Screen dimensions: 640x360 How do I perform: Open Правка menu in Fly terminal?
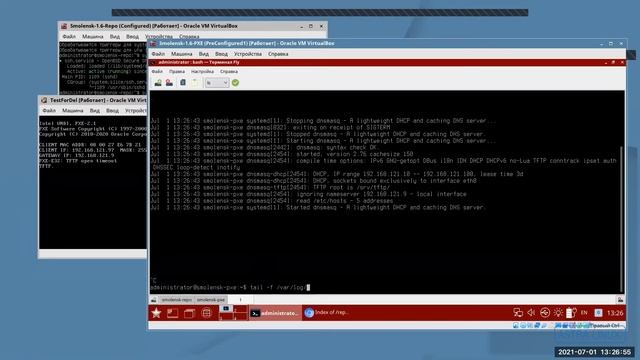pos(177,71)
